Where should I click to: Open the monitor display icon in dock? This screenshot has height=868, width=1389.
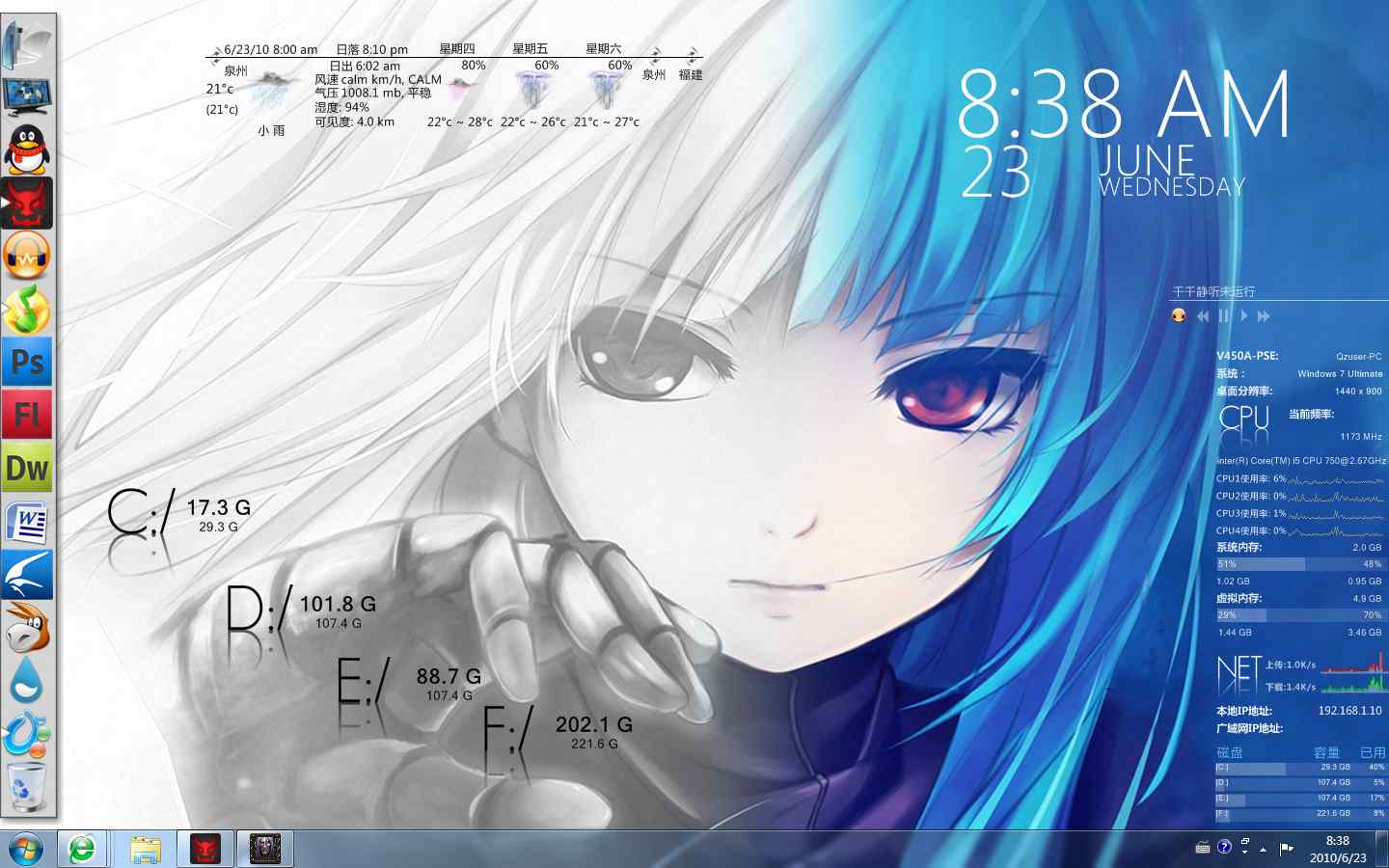click(27, 97)
